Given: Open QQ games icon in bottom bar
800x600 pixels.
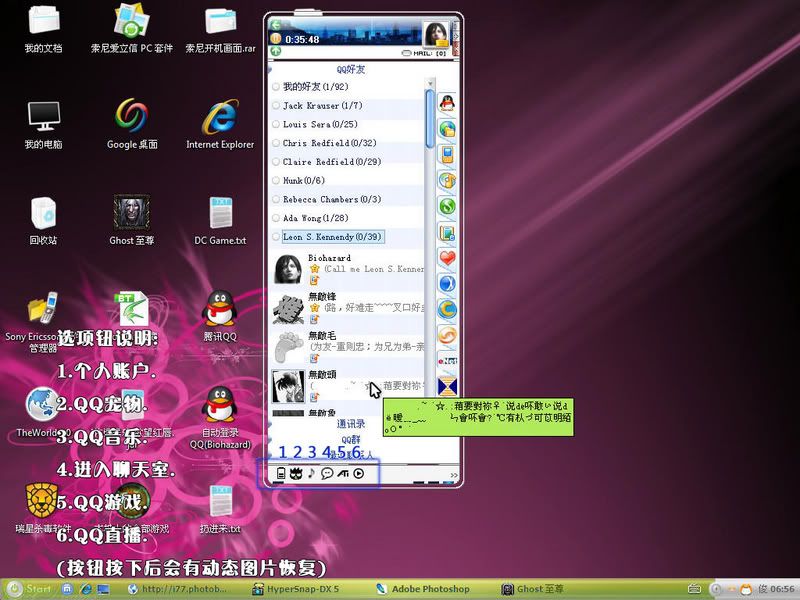Looking at the screenshot, I should (x=343, y=473).
